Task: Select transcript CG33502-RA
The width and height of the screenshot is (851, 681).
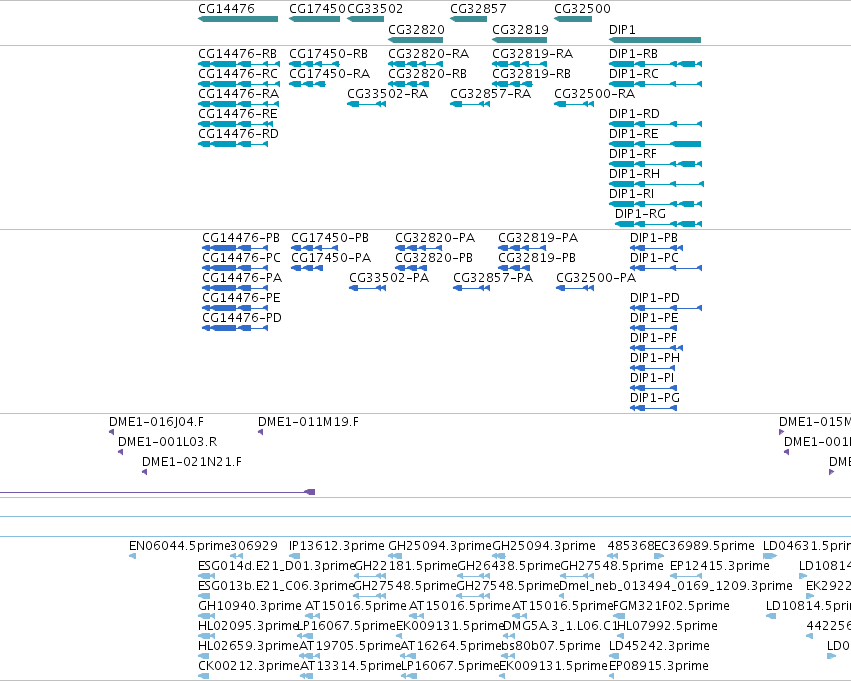Action: pyautogui.click(x=366, y=104)
